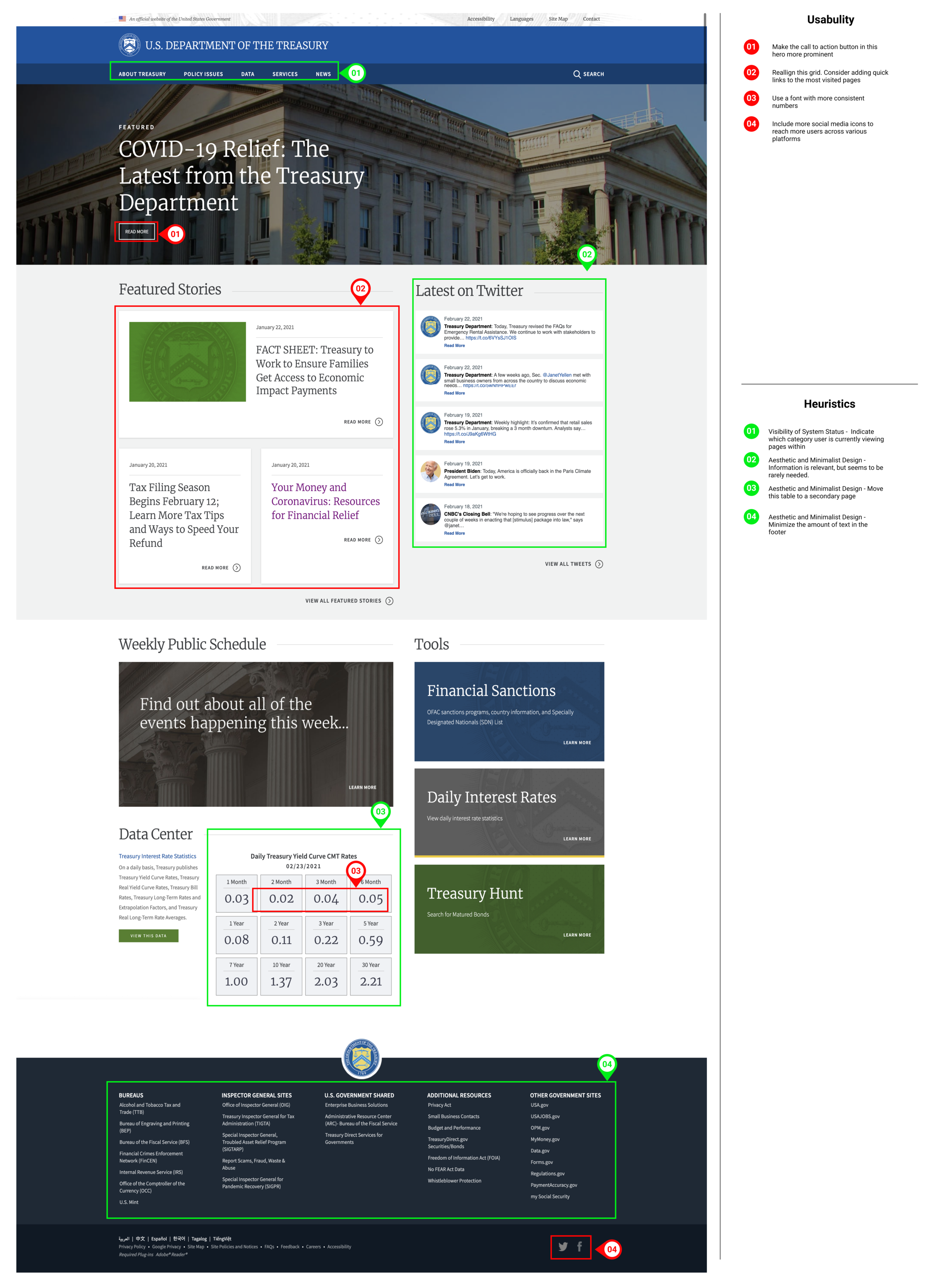The width and height of the screenshot is (945, 1288).
Task: Click the 10 Year yield rate cell
Action: [281, 976]
